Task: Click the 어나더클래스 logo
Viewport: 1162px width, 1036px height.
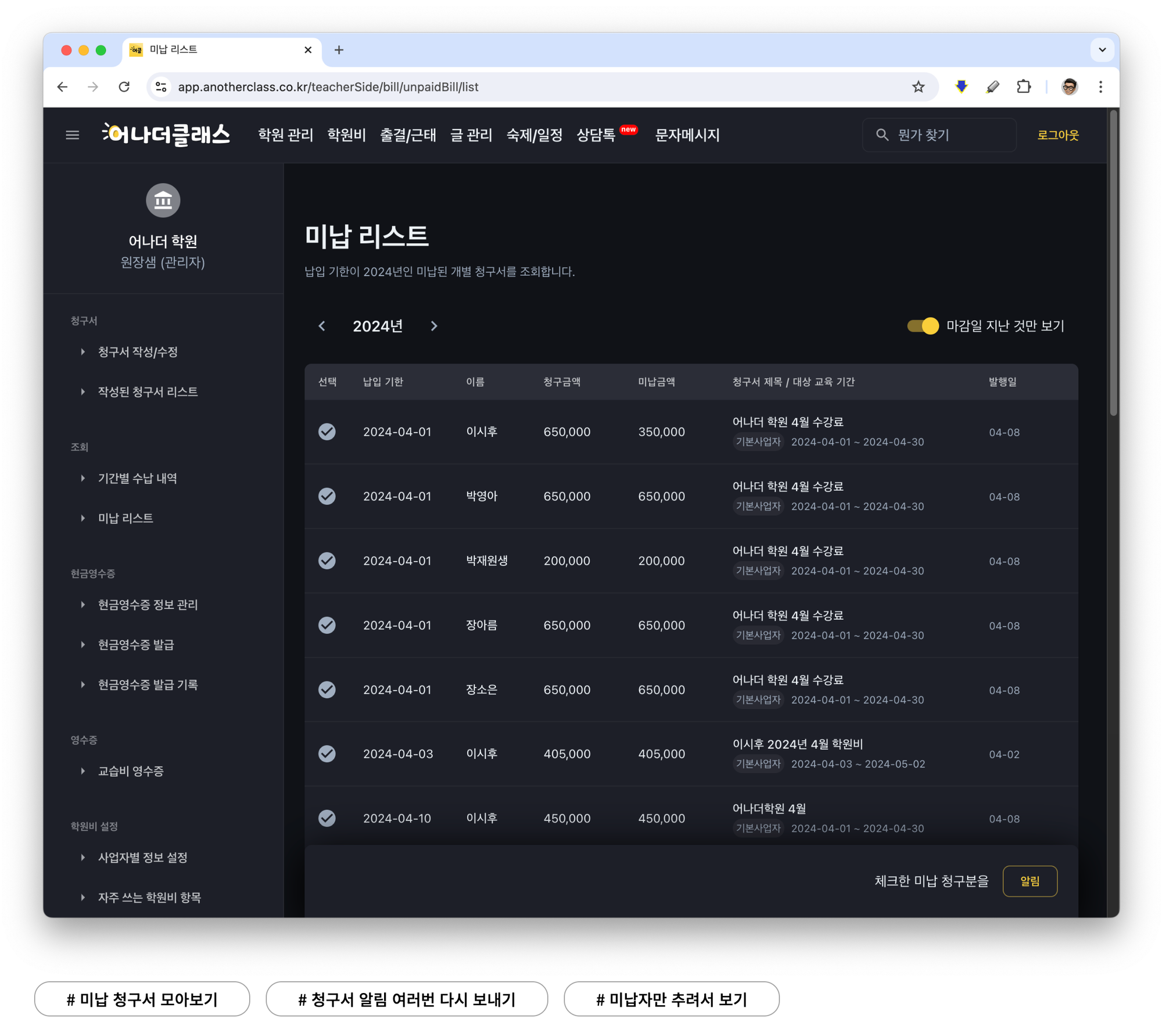Action: point(166,134)
